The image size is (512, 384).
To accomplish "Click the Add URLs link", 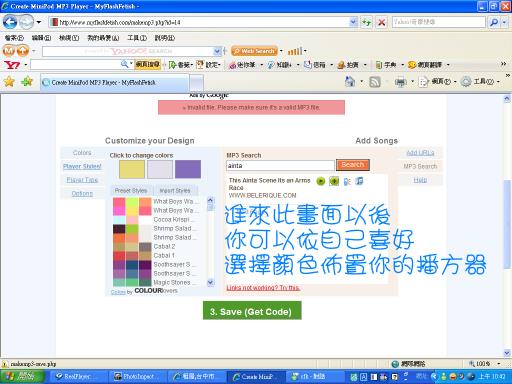I will [x=420, y=153].
